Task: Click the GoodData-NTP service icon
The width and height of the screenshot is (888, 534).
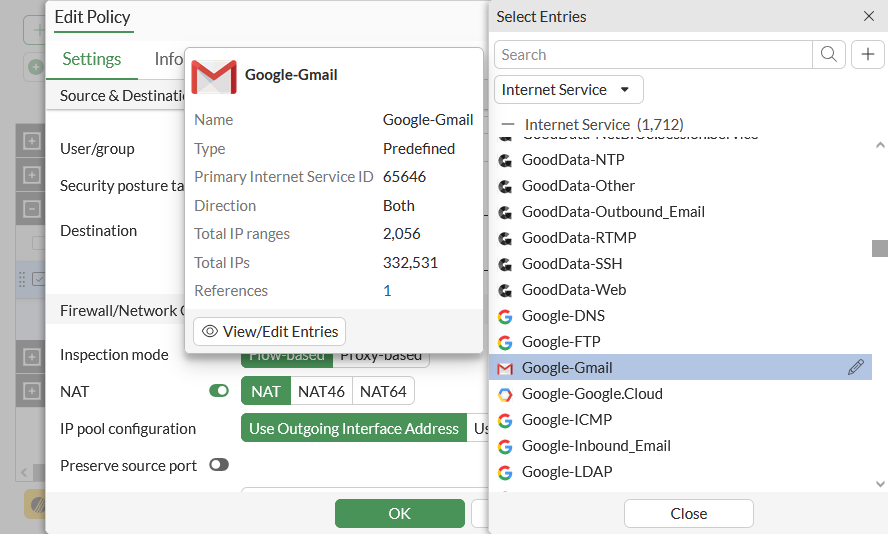Action: pos(505,160)
